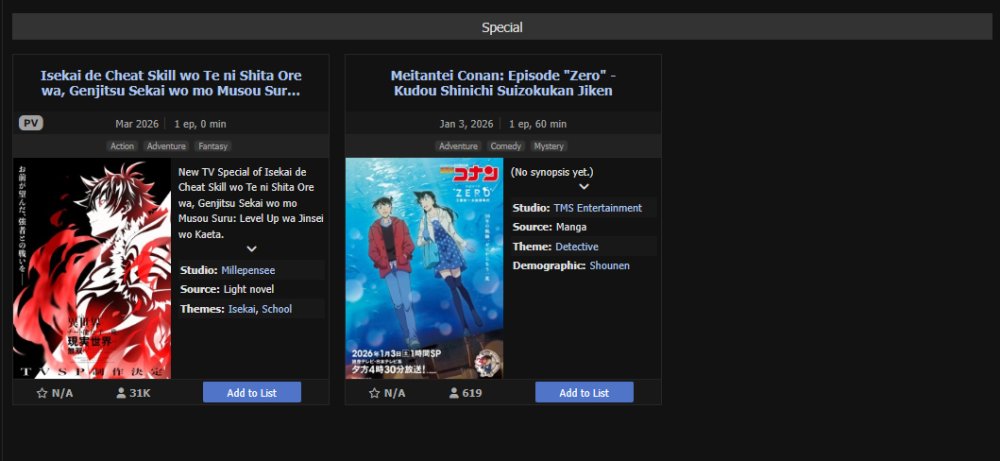Open Meitantei Conan Episode "Zero" title link
This screenshot has width=1000, height=461.
[x=503, y=83]
